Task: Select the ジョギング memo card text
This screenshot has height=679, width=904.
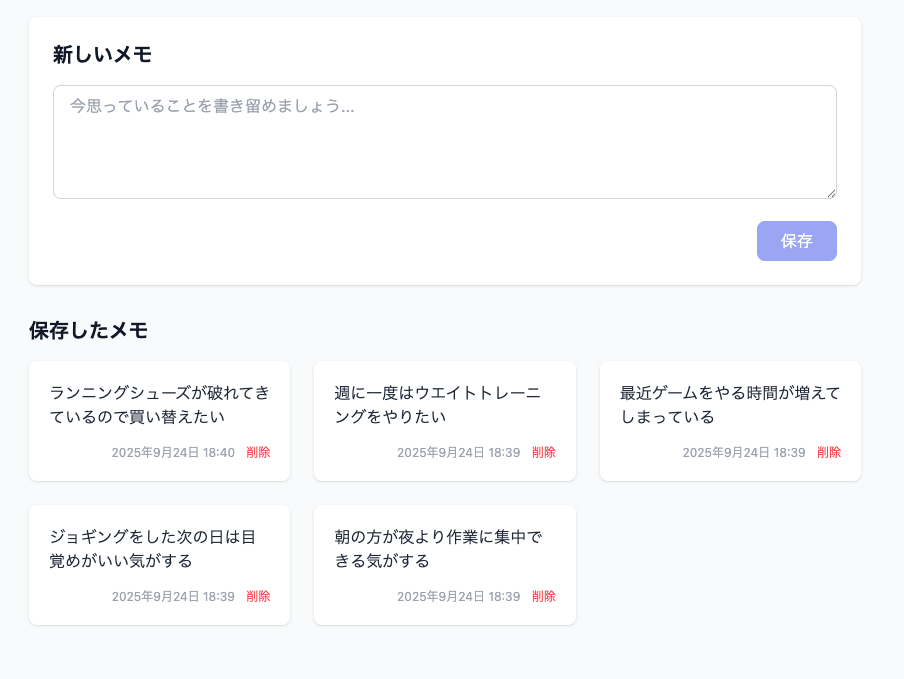Action: pos(153,549)
